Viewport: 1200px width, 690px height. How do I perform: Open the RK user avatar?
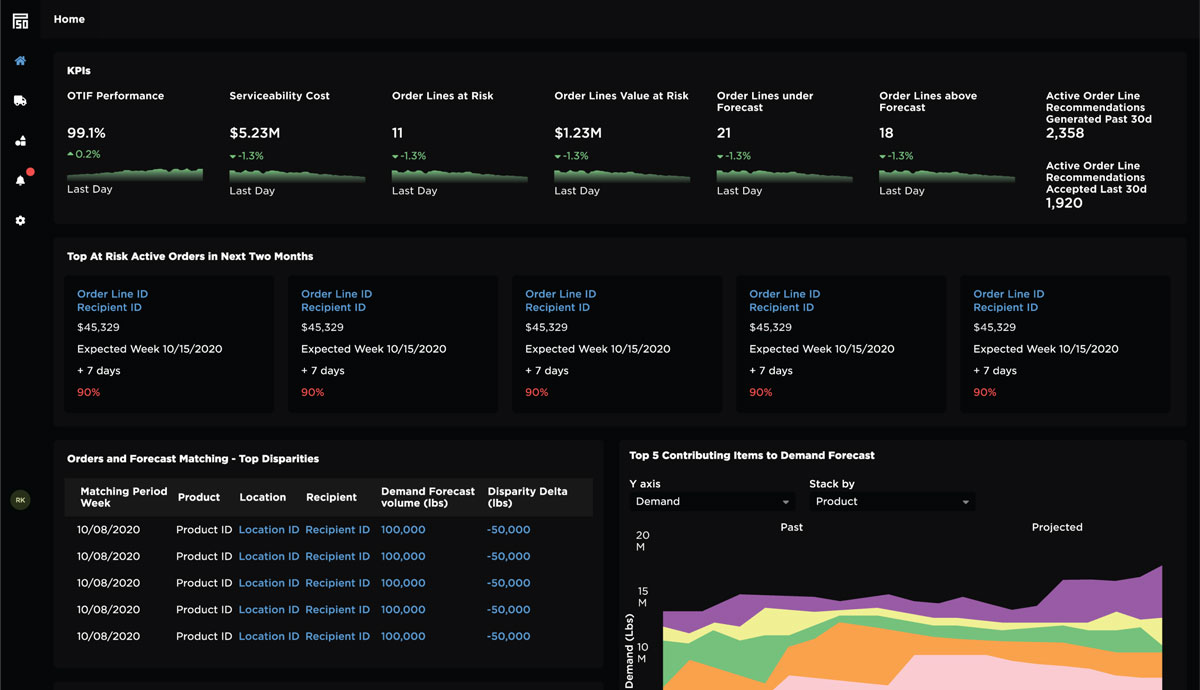point(20,500)
